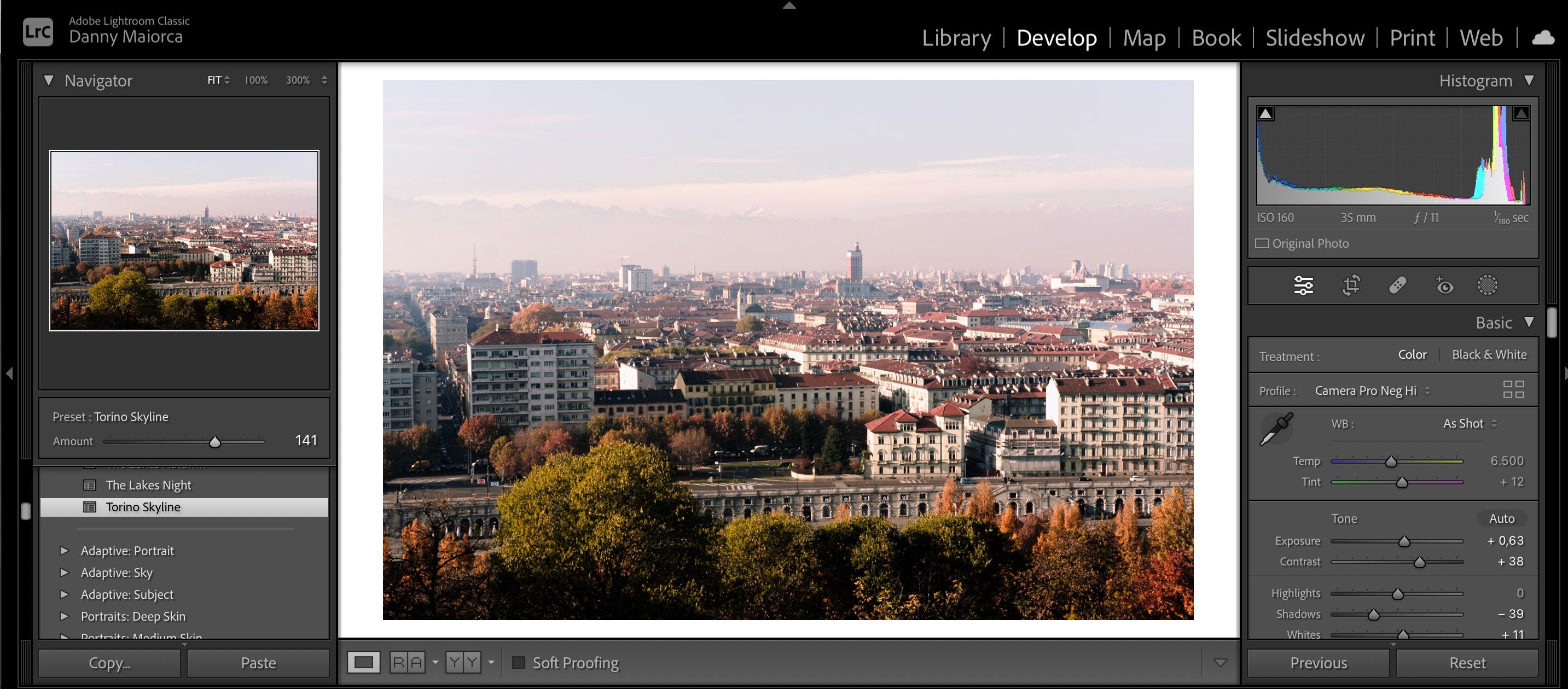Viewport: 1568px width, 689px height.
Task: Pick the White Balance eyedropper
Action: pyautogui.click(x=1276, y=429)
